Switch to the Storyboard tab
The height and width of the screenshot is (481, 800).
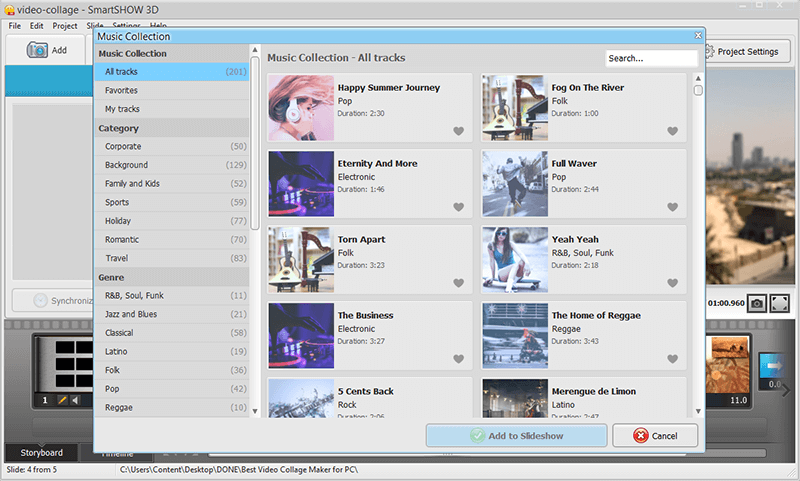41,452
